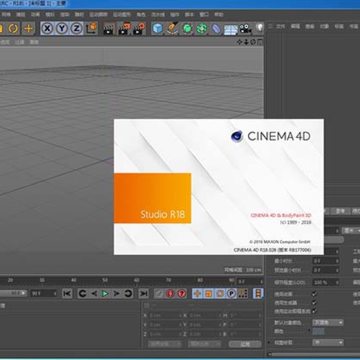This screenshot has width=360, height=360.
Task: Toggle Autokeying red icon
Action: pos(170,294)
